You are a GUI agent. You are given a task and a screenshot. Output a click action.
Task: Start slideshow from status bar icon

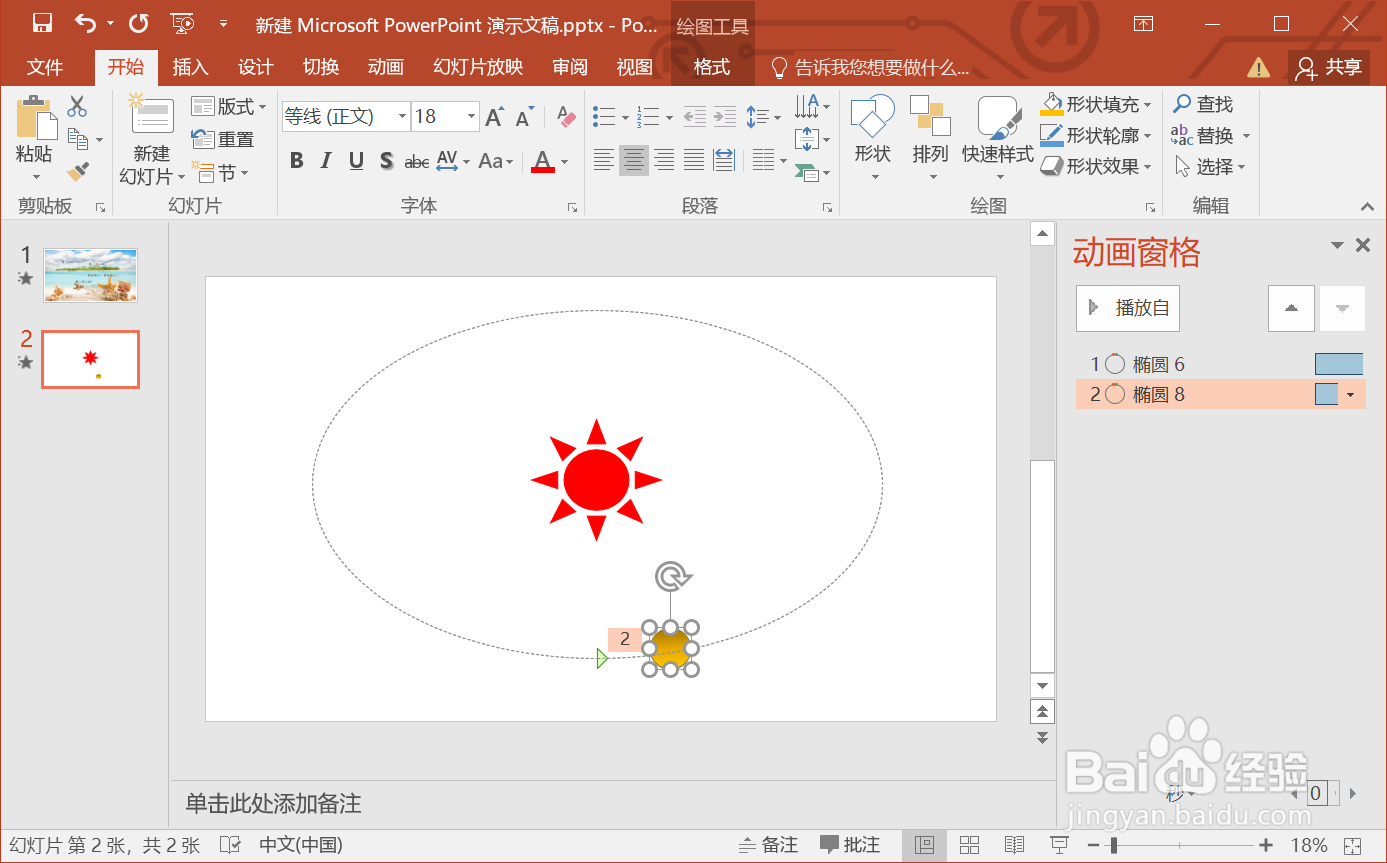click(1059, 845)
